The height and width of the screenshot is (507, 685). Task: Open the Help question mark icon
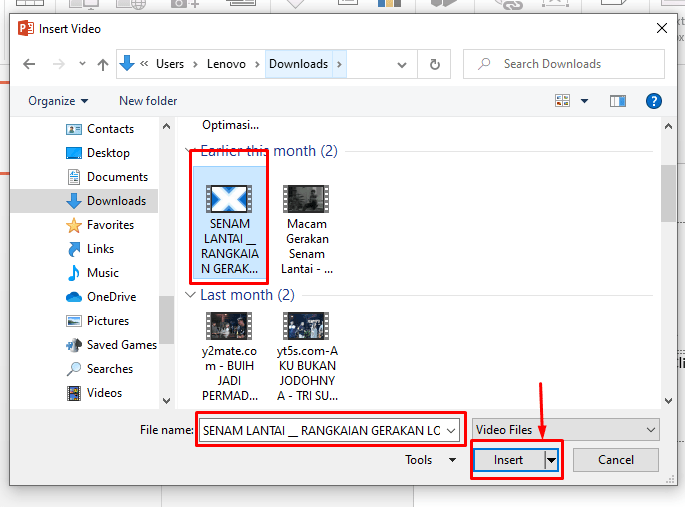[654, 101]
